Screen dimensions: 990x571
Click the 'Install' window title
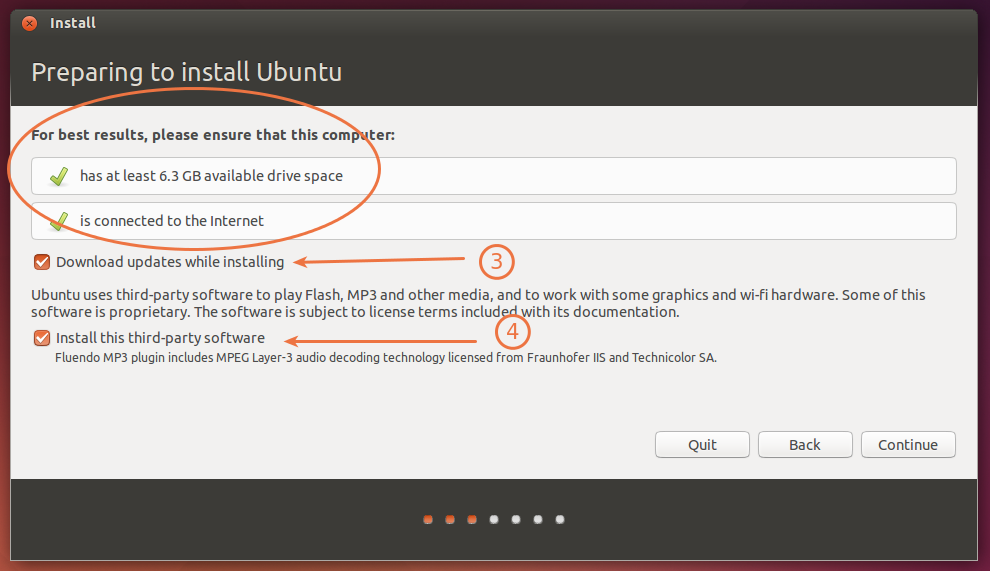pos(73,23)
